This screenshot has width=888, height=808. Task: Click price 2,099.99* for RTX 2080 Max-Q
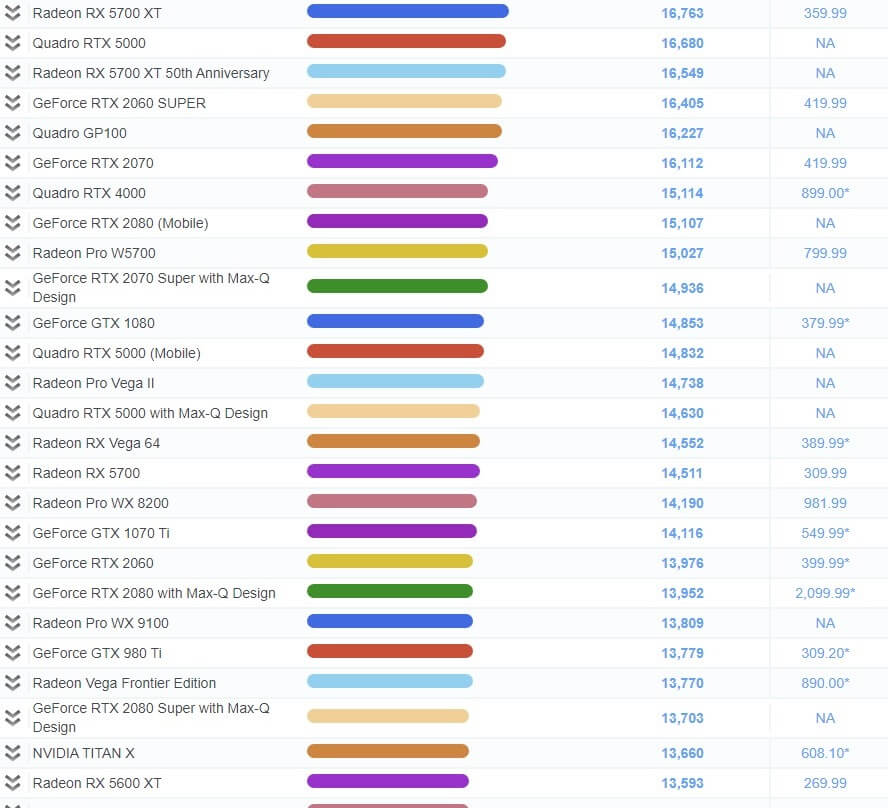point(825,593)
